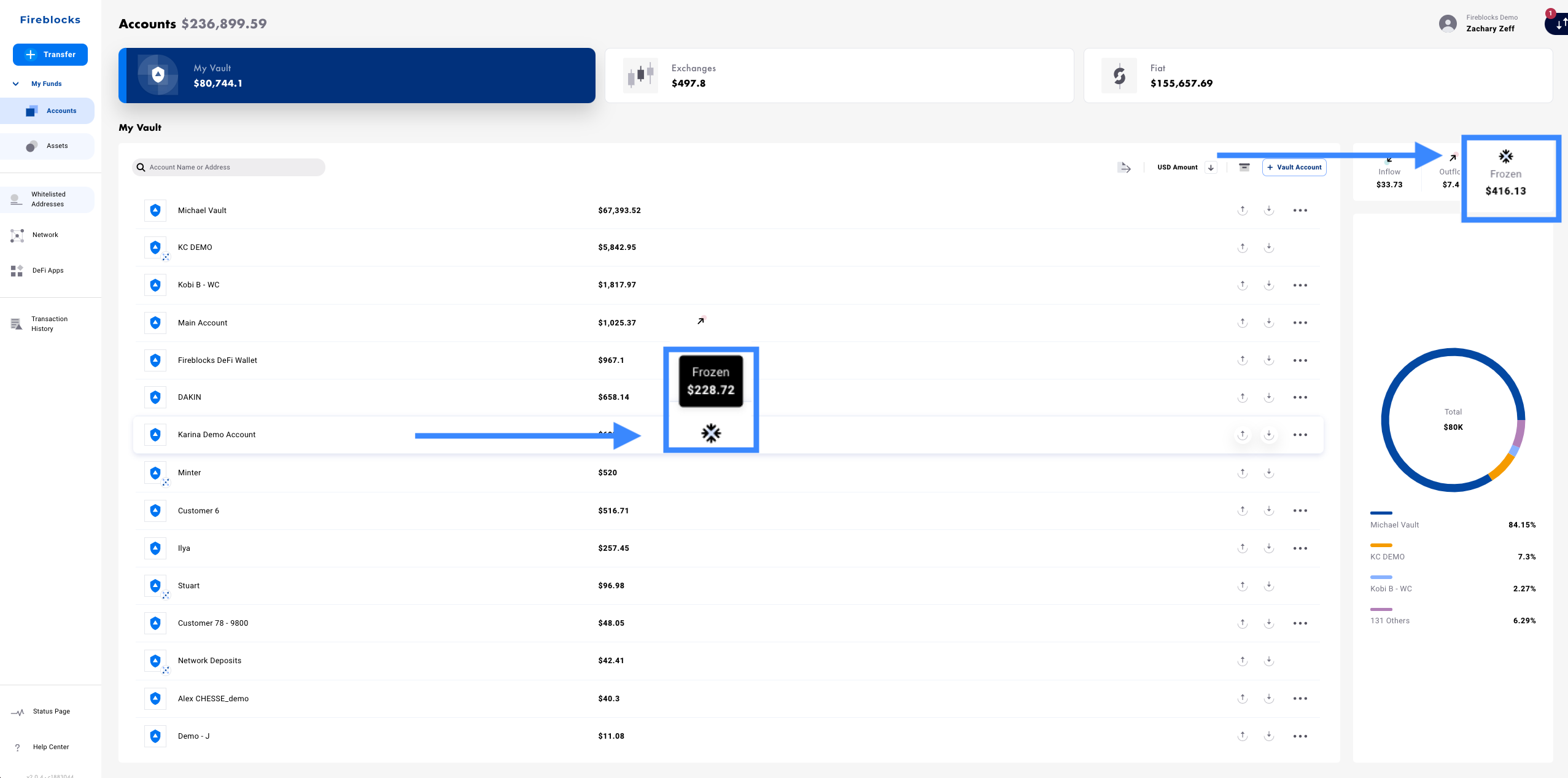Click the $967.1 balance value

coord(611,360)
